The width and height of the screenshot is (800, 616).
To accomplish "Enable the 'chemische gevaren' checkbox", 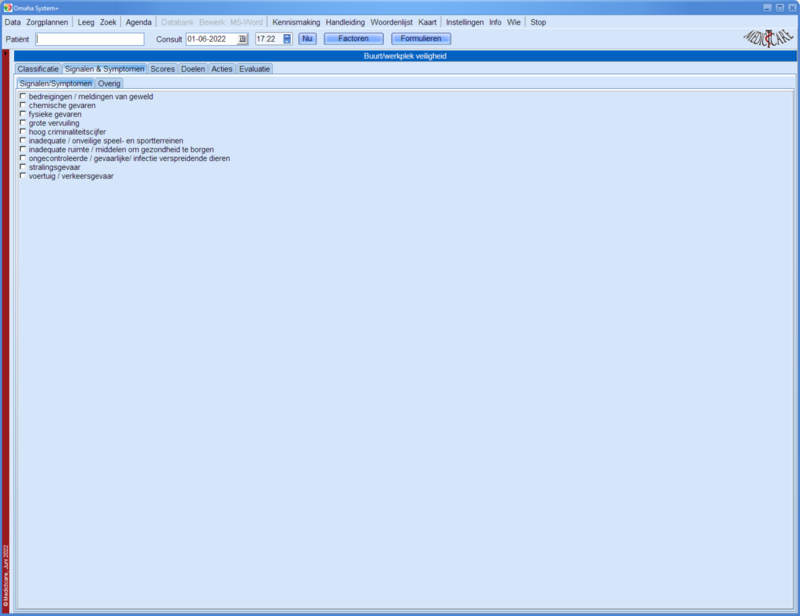I will tap(22, 105).
